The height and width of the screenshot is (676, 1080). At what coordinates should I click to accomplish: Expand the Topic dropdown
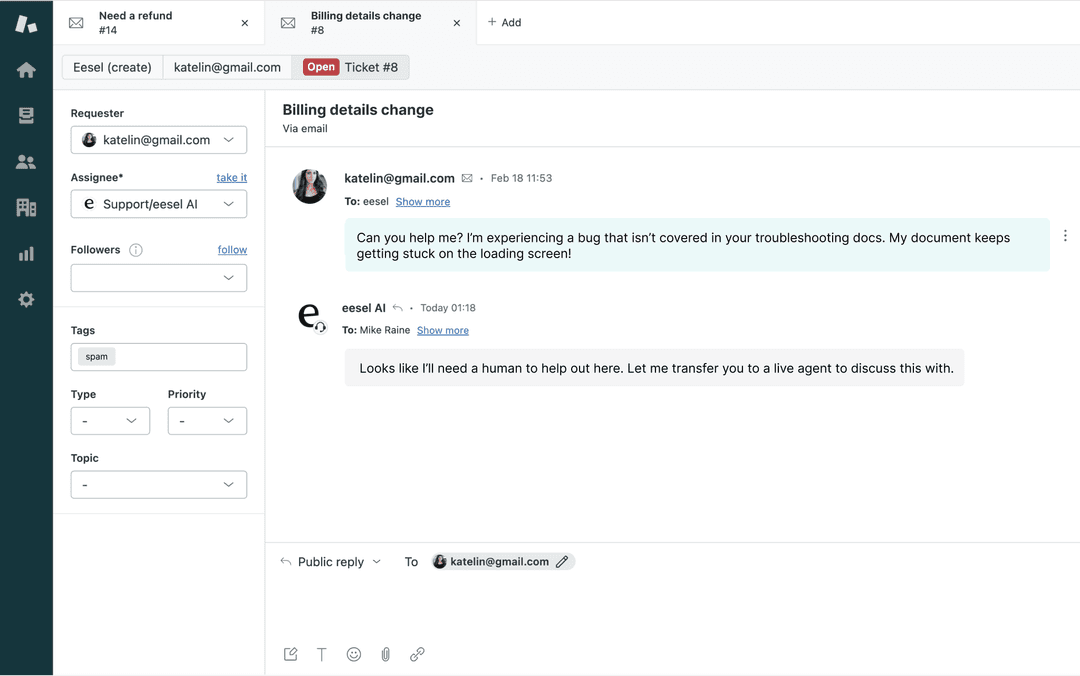click(158, 484)
